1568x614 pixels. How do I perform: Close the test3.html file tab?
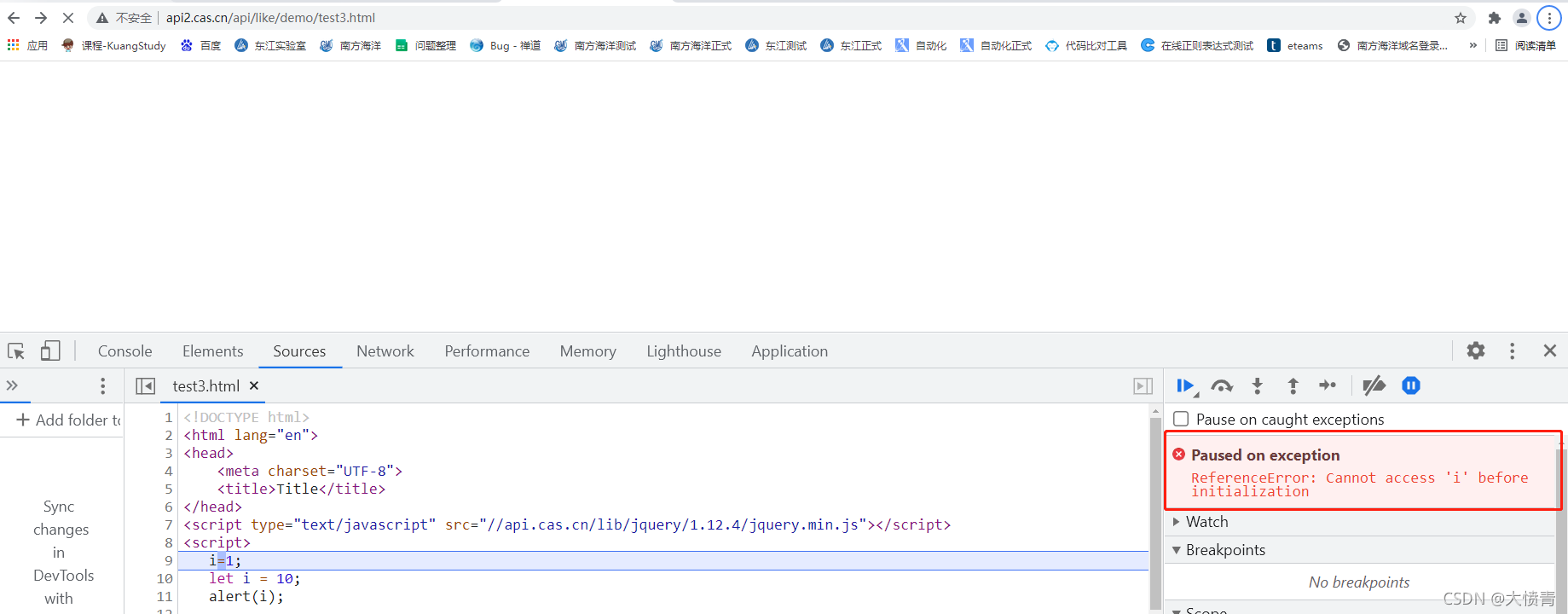[x=254, y=385]
